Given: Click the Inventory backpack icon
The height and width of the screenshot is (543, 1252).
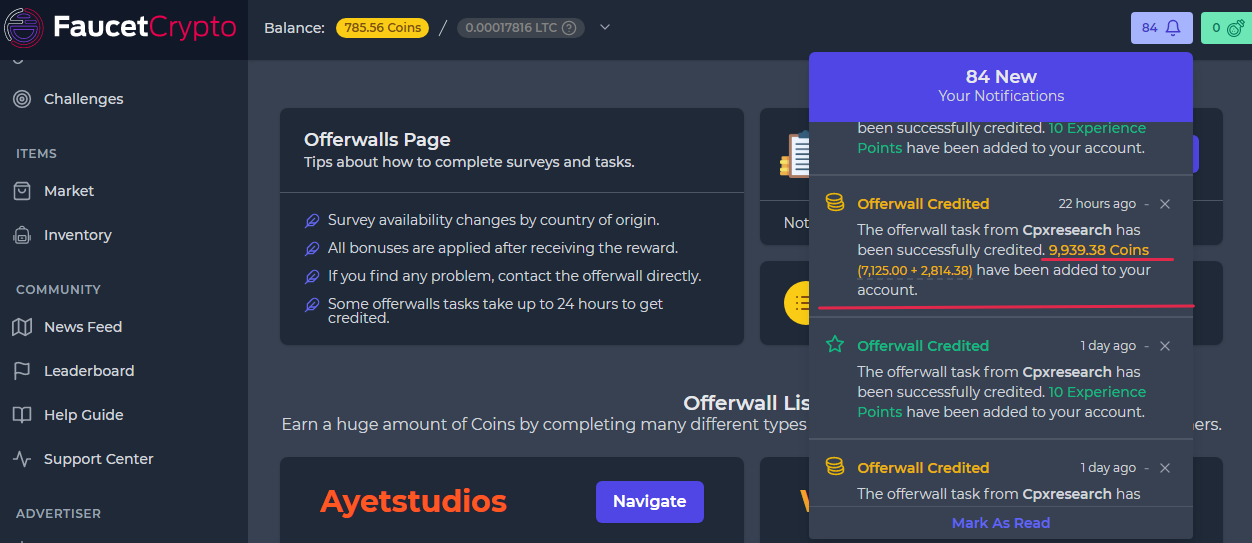Looking at the screenshot, I should pos(22,235).
